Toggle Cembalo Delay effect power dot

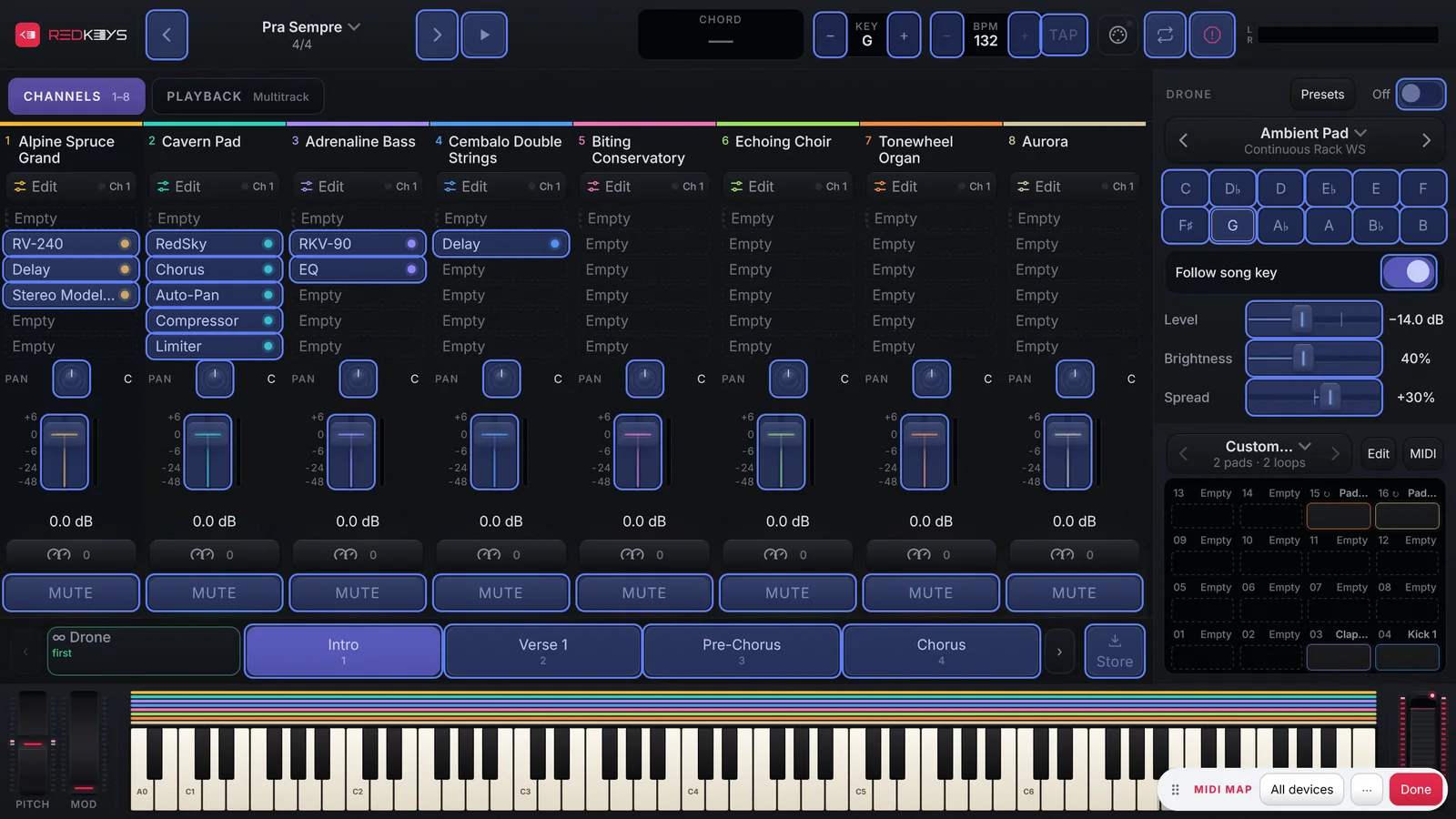coord(554,244)
